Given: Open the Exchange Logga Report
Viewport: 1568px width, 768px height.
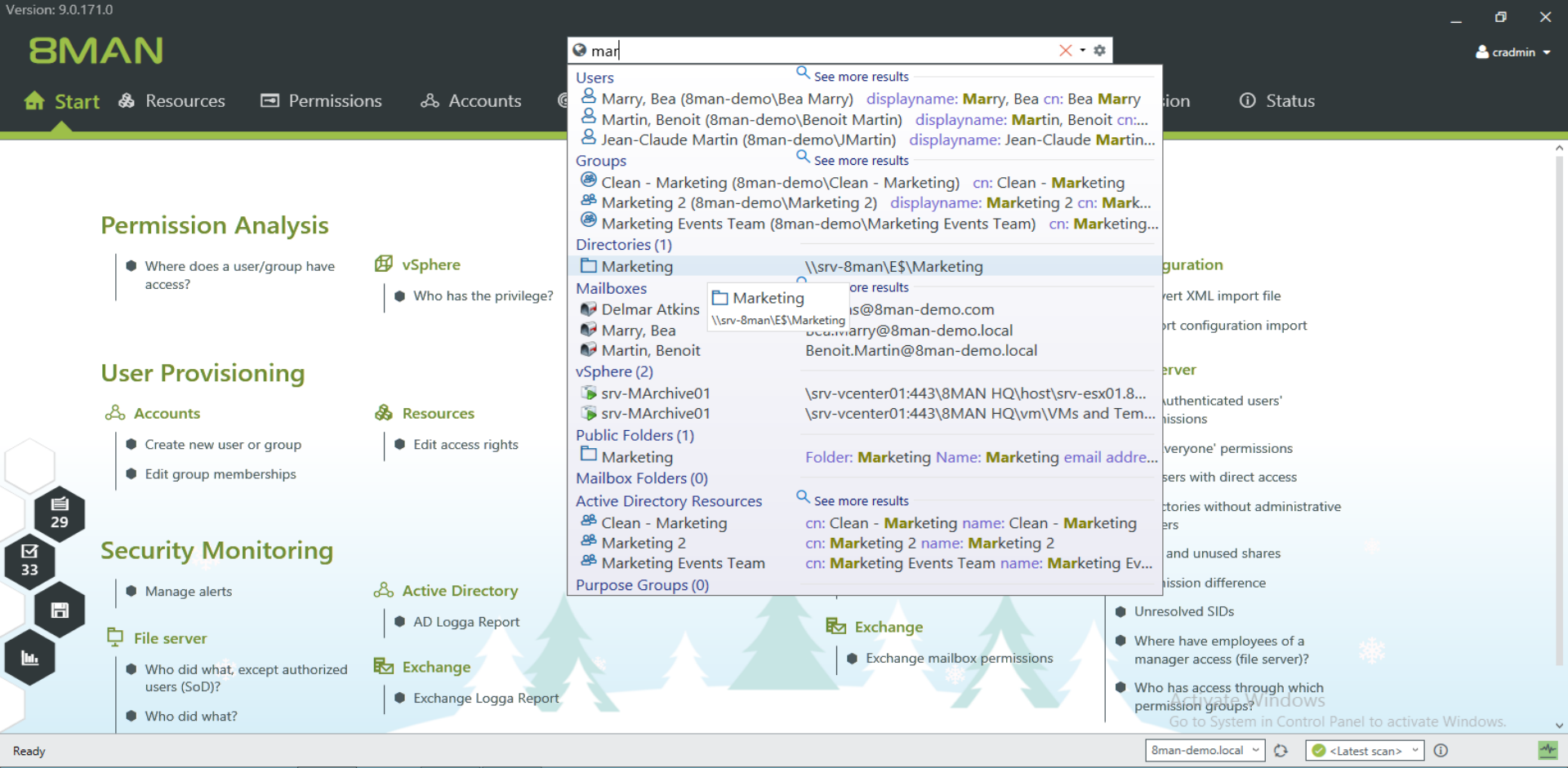Looking at the screenshot, I should click(x=486, y=699).
